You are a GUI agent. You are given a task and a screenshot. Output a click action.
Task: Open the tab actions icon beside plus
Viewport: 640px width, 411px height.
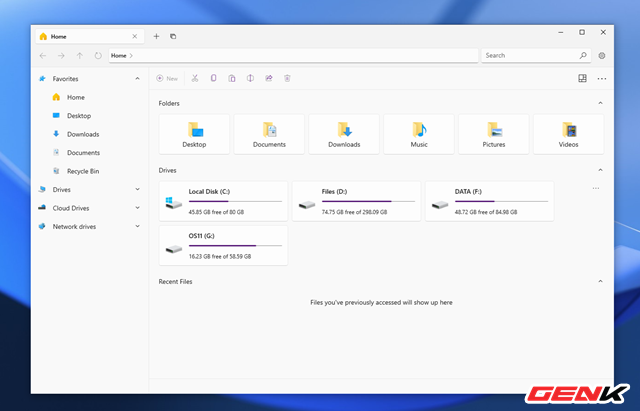point(173,36)
